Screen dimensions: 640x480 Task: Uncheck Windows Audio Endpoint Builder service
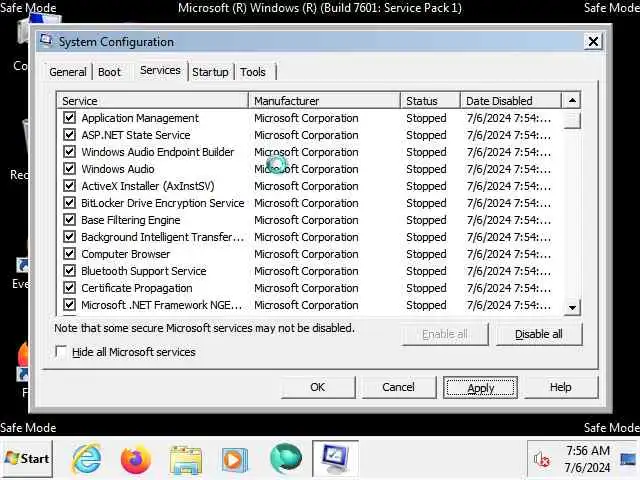(x=69, y=152)
